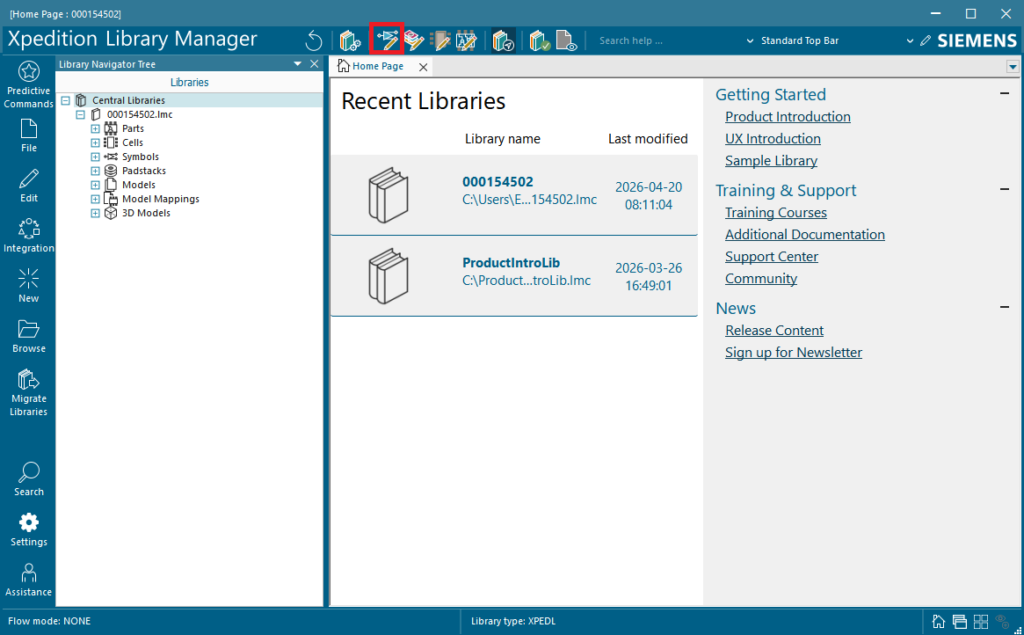This screenshot has height=635, width=1024.
Task: Click the Search help input field
Action: pyautogui.click(x=660, y=41)
